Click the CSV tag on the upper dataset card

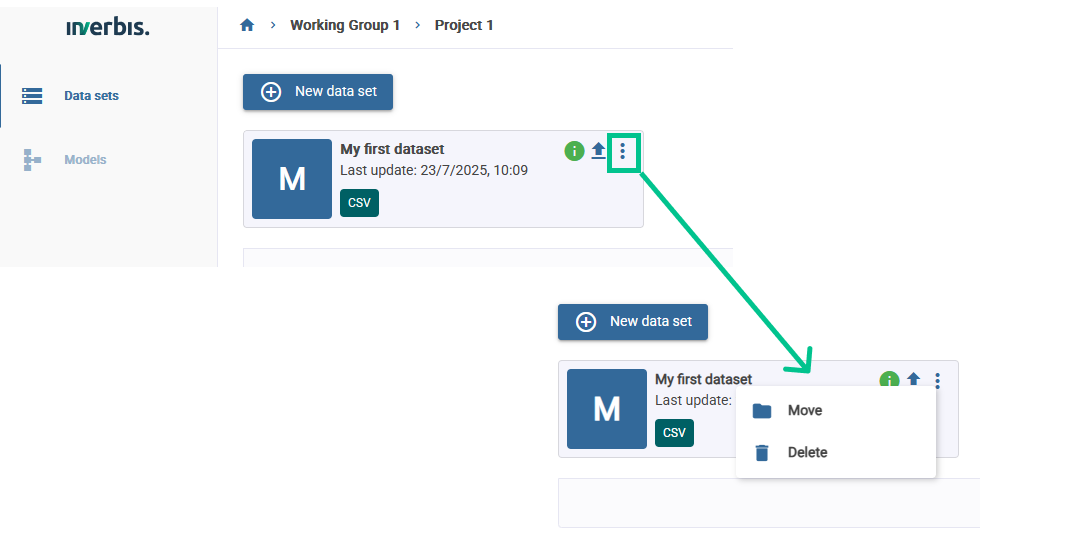pyautogui.click(x=359, y=202)
